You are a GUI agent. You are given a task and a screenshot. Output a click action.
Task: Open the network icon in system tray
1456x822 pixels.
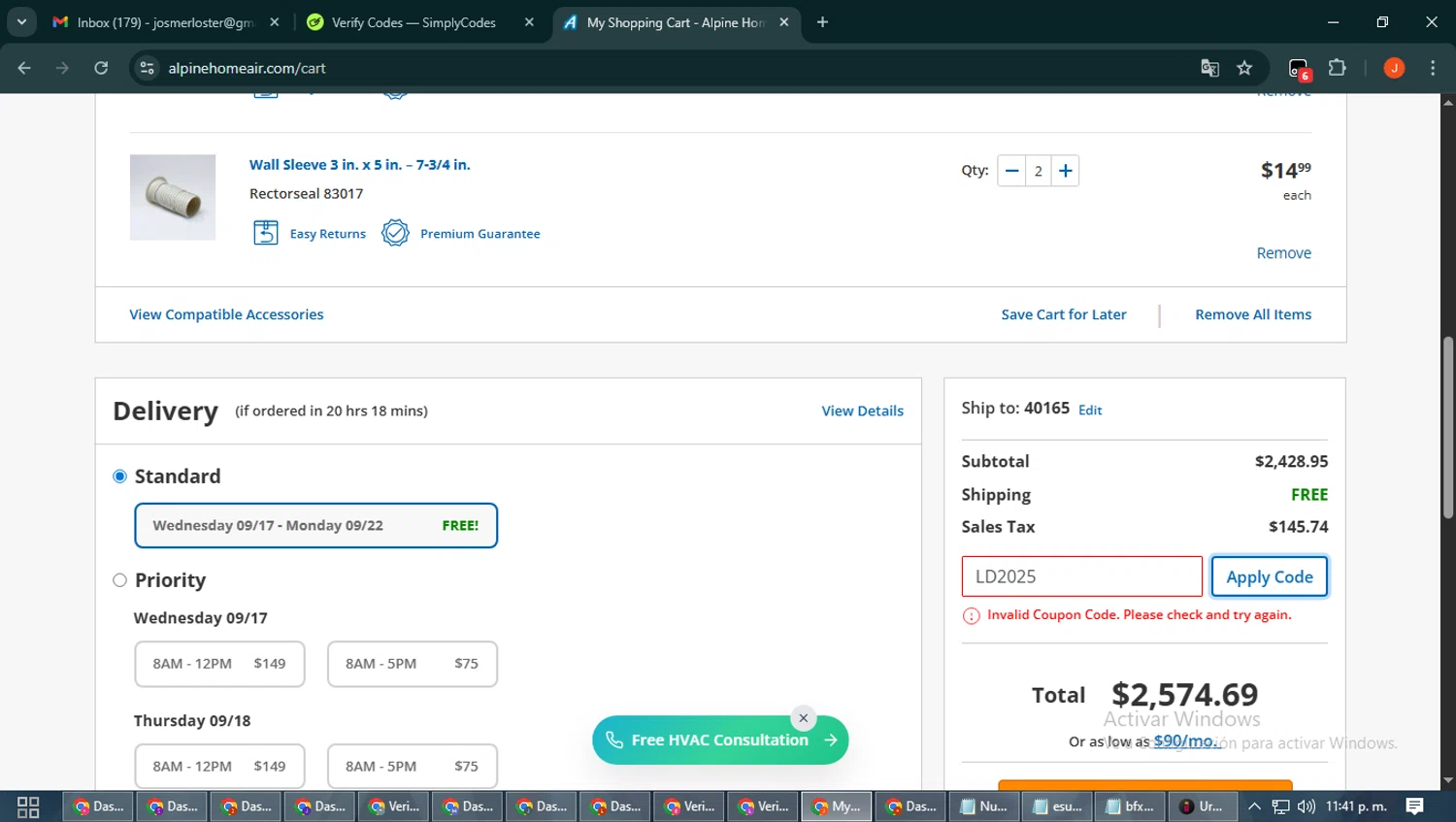point(1281,806)
